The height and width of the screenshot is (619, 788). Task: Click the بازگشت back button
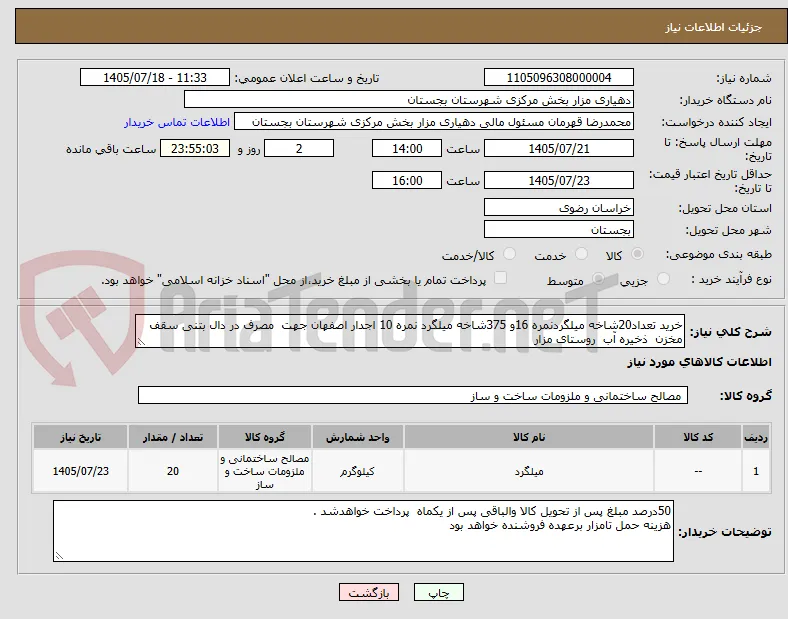pyautogui.click(x=369, y=592)
